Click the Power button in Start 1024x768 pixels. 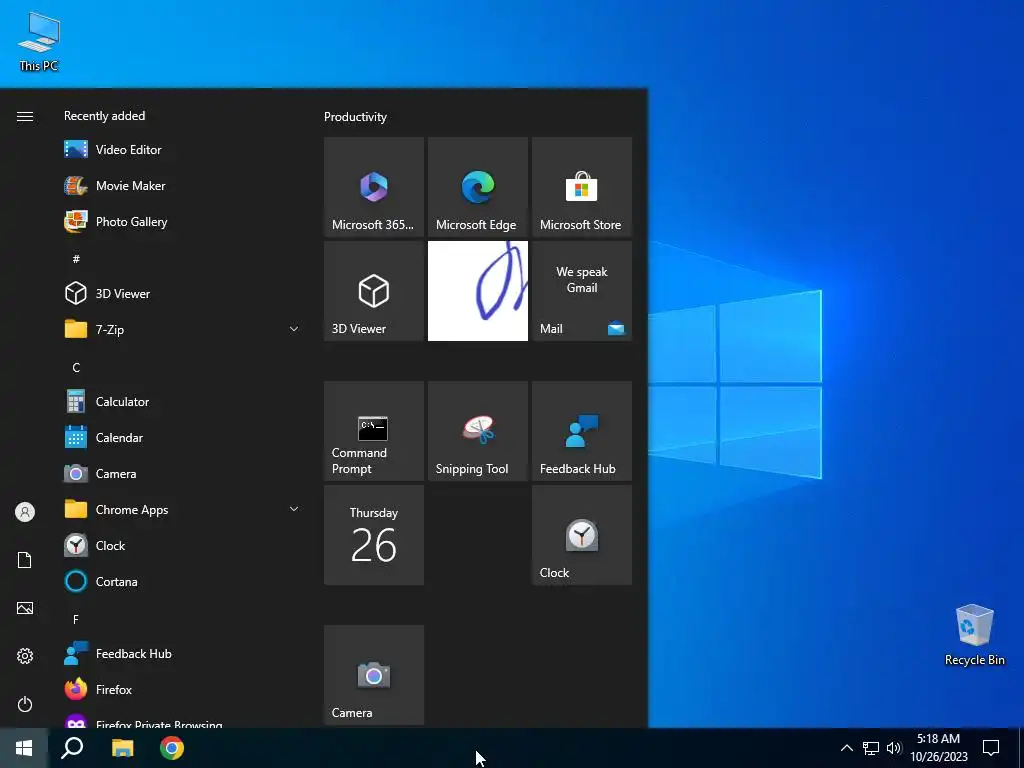point(25,704)
